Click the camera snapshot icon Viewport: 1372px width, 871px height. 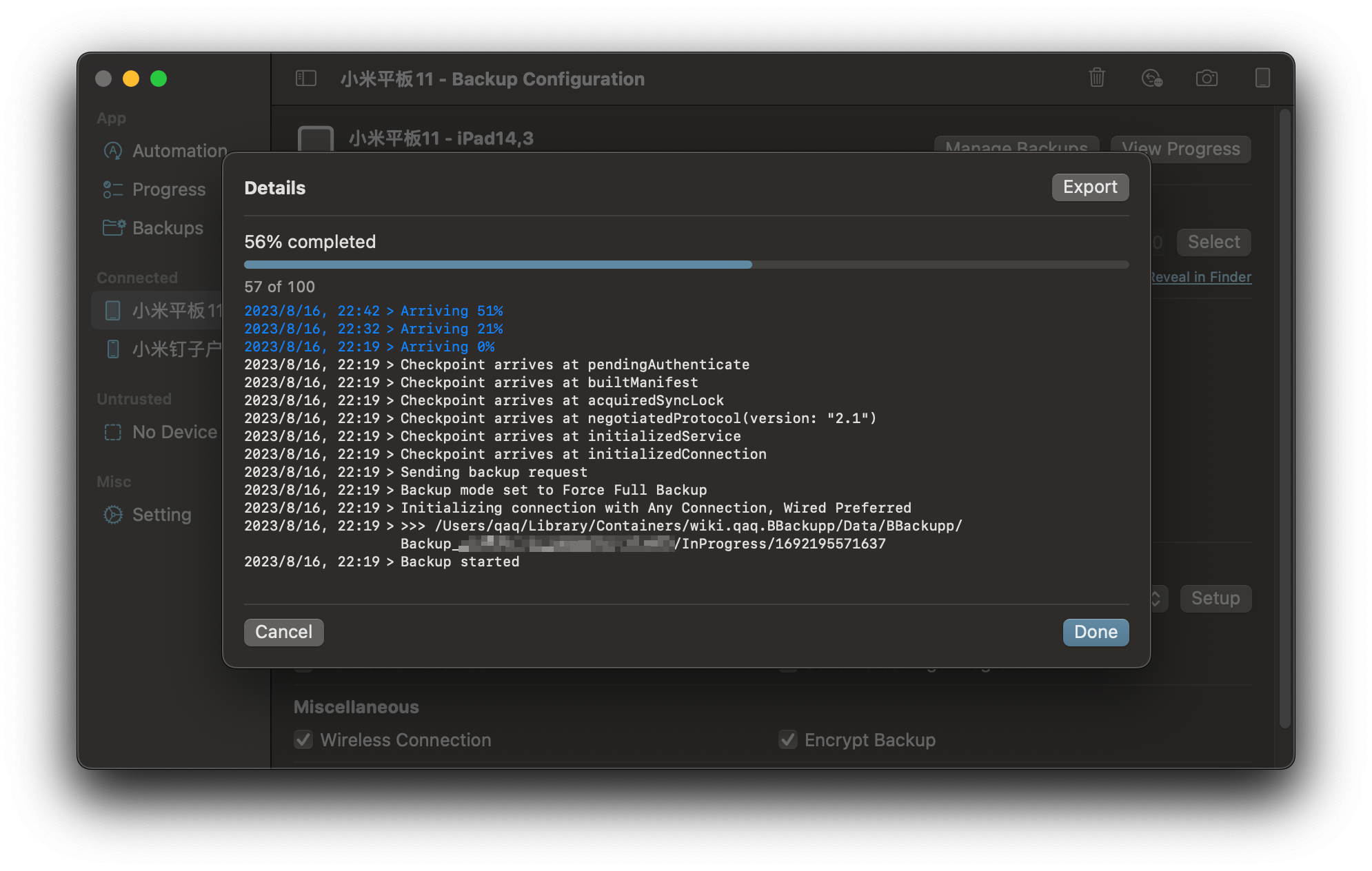[1207, 78]
